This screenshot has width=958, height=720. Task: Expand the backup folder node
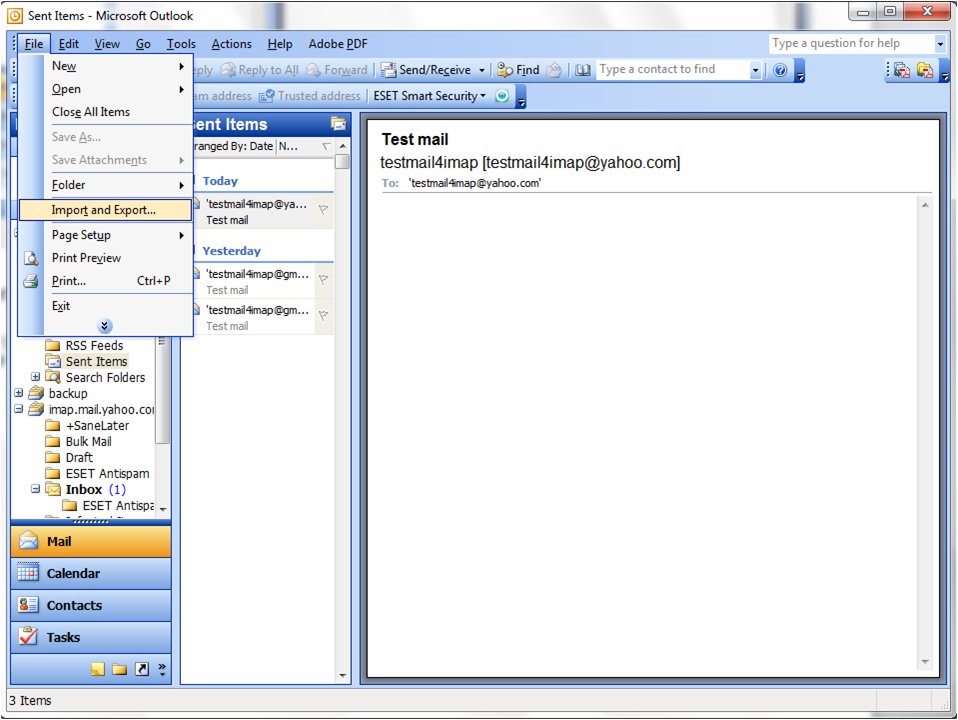(18, 393)
